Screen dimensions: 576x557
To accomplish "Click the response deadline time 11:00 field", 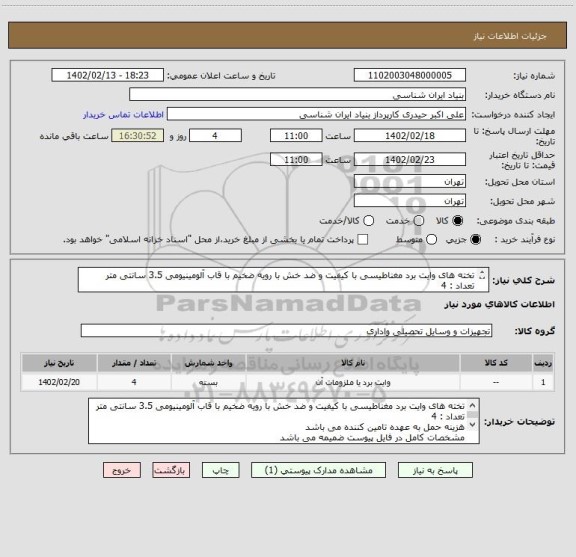I will (296, 136).
